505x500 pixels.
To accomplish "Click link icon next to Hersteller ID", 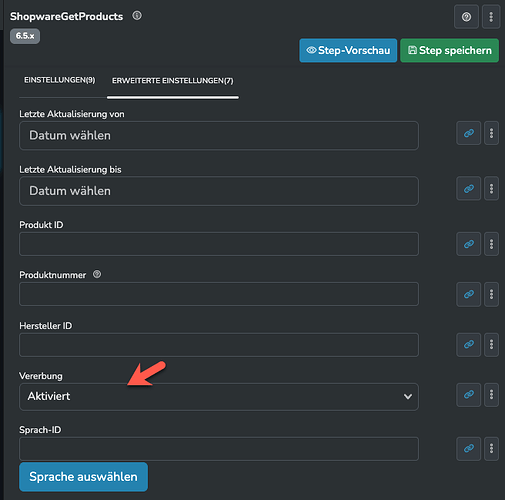I will pyautogui.click(x=469, y=344).
